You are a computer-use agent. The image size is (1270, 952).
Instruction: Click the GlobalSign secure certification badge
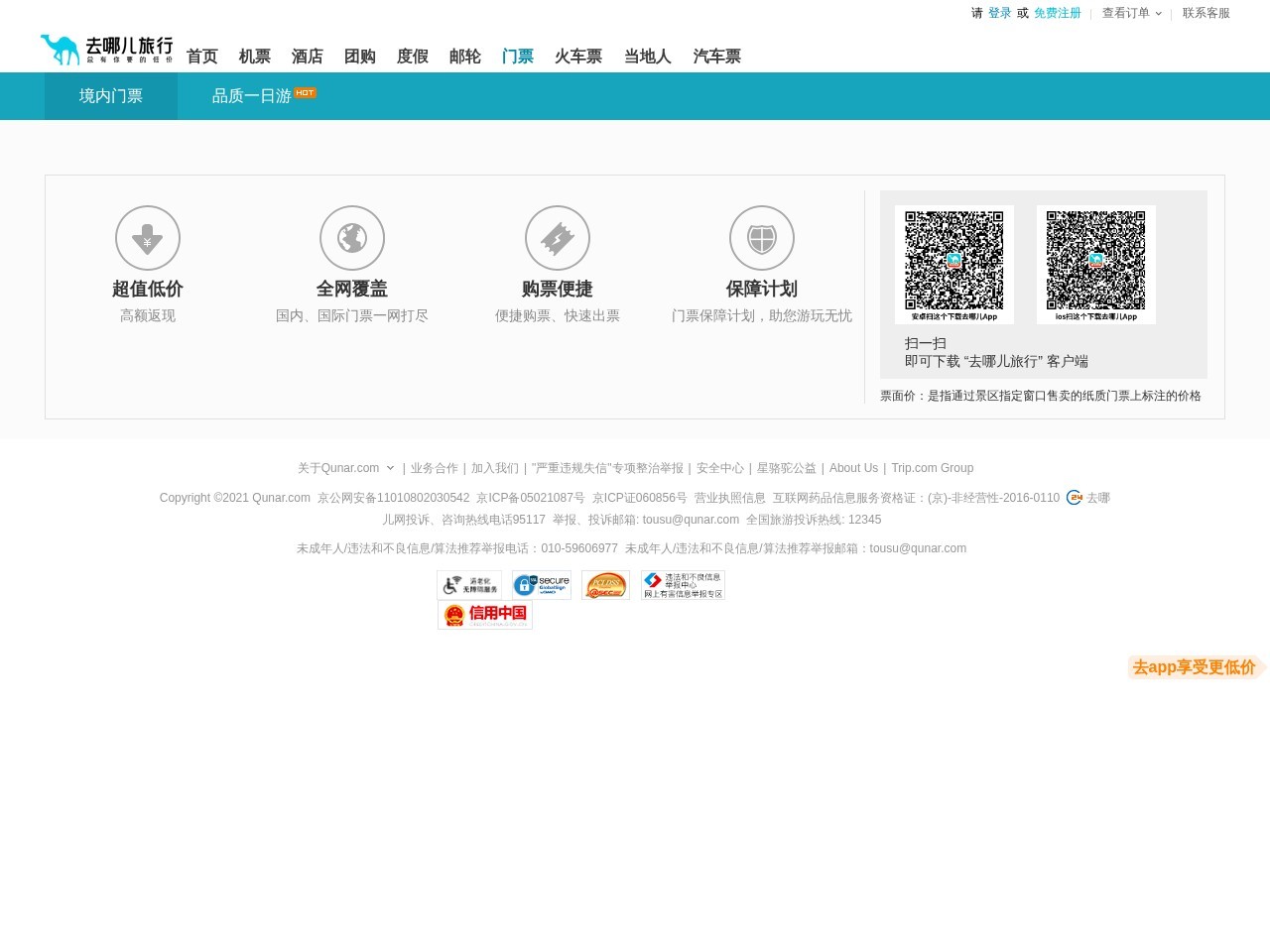[x=541, y=585]
